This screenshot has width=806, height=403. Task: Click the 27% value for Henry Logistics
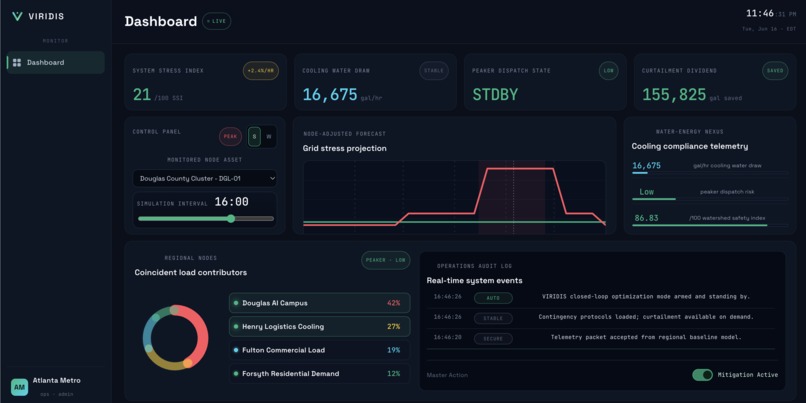click(x=394, y=326)
